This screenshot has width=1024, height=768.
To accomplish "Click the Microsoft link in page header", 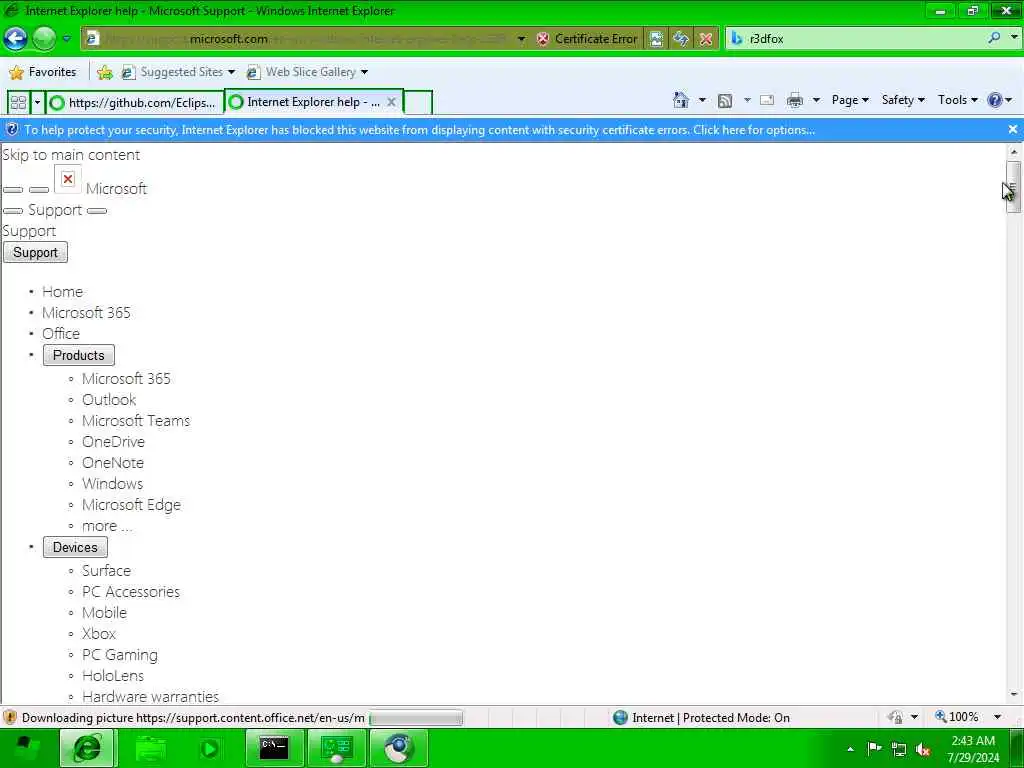I will coord(116,189).
